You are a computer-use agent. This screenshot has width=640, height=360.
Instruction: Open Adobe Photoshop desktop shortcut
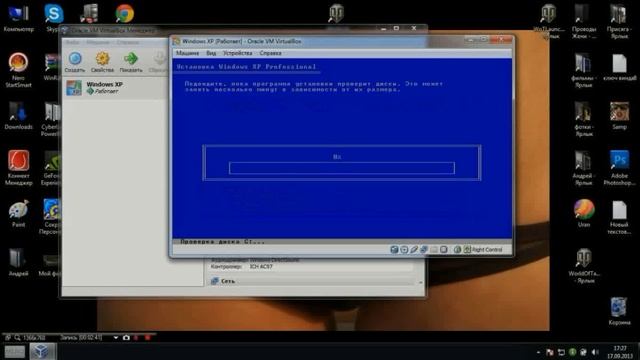click(x=619, y=168)
